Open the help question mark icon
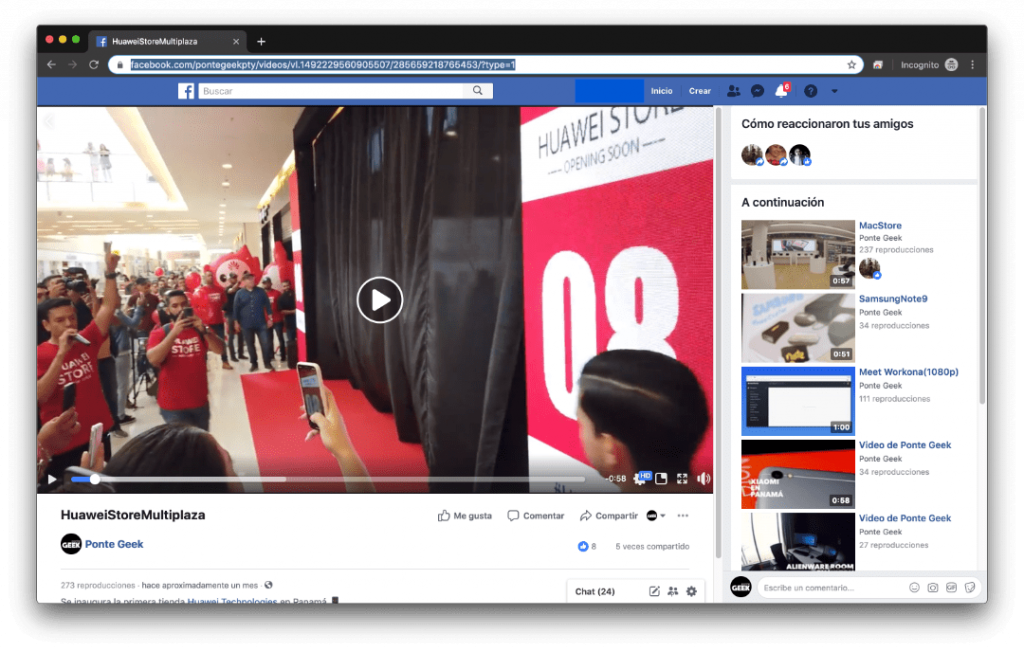 click(810, 91)
